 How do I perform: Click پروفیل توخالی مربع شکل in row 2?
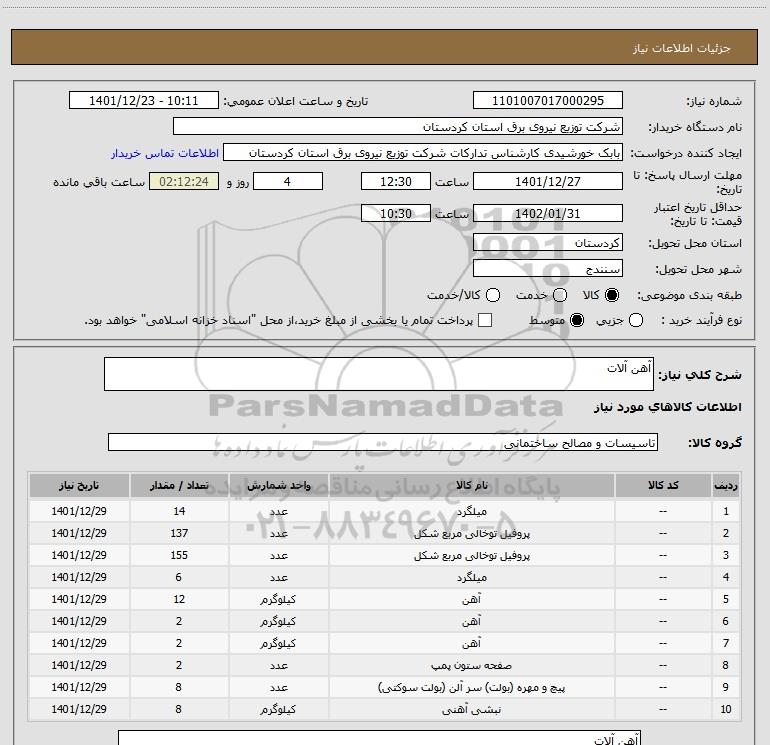click(471, 533)
